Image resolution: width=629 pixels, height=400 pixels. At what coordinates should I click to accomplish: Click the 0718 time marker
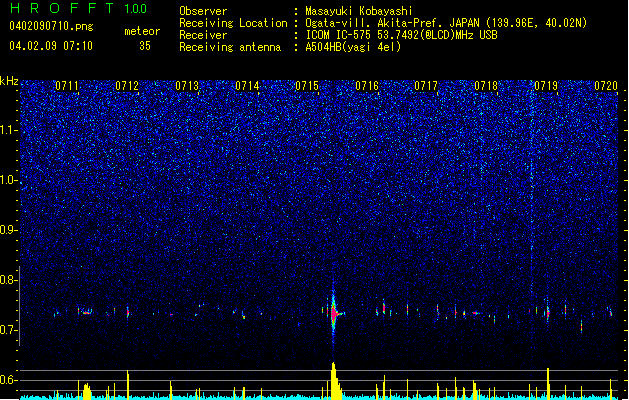[486, 86]
